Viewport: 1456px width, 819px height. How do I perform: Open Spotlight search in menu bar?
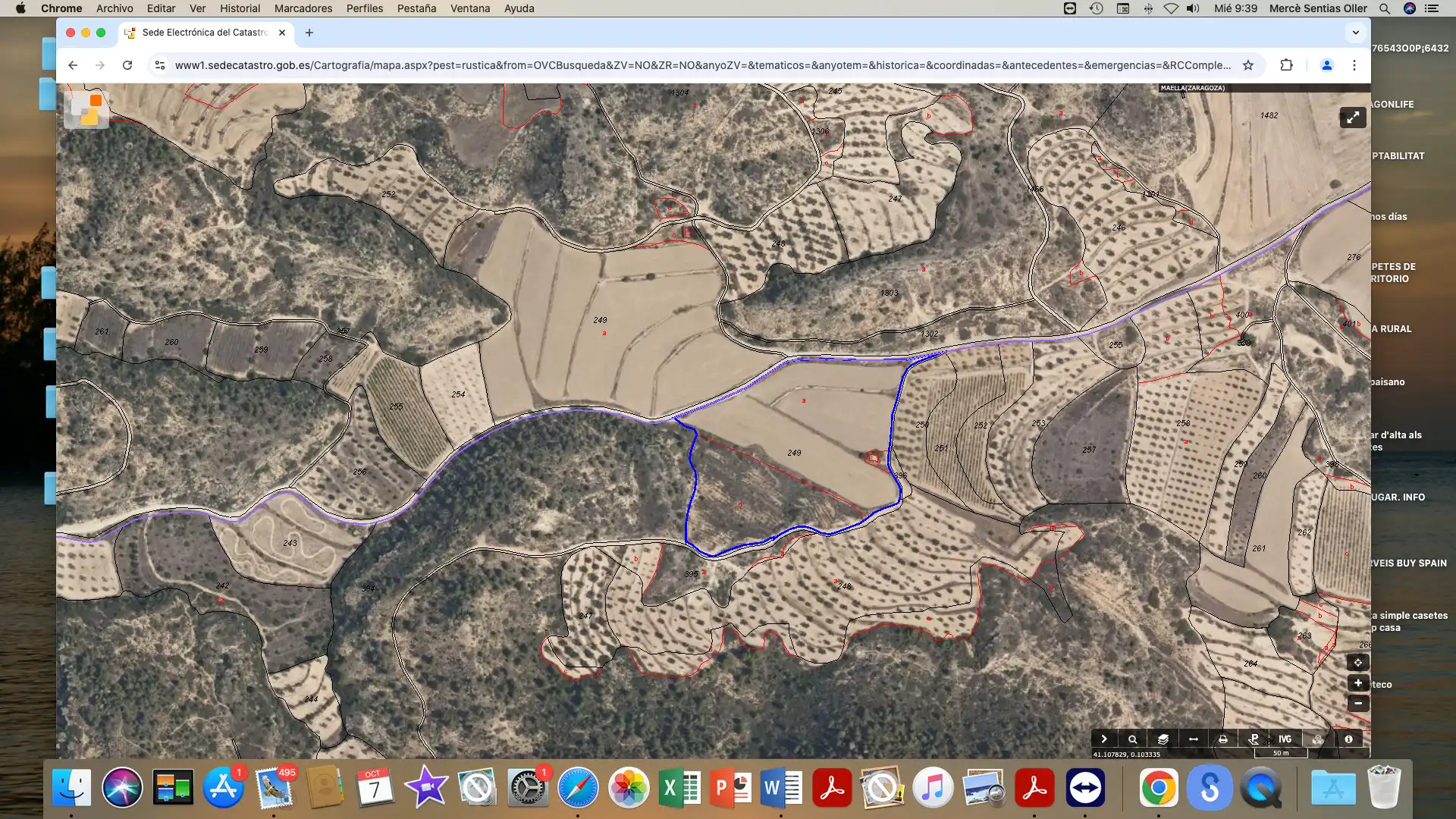1385,8
